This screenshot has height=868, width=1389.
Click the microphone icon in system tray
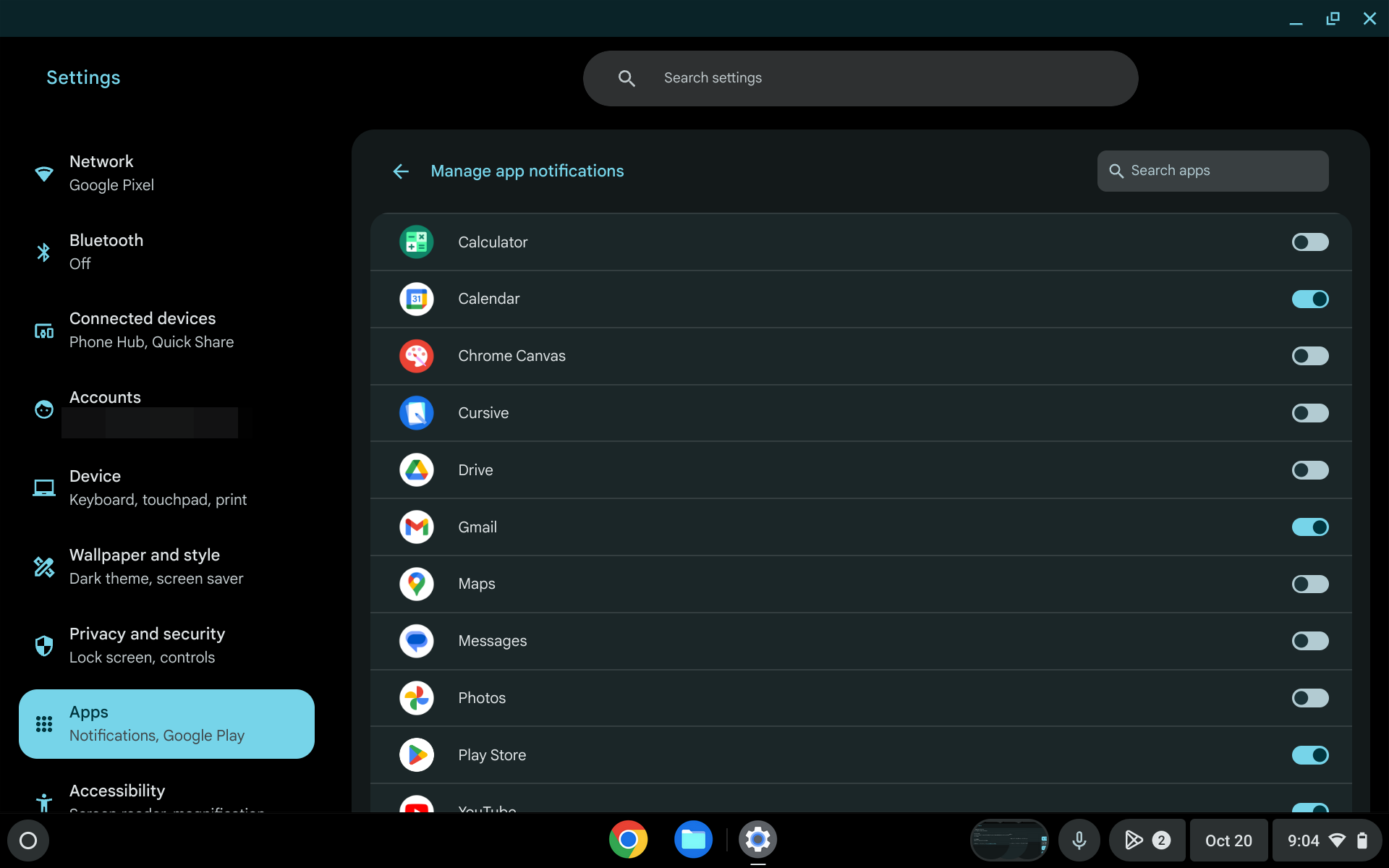click(x=1078, y=840)
